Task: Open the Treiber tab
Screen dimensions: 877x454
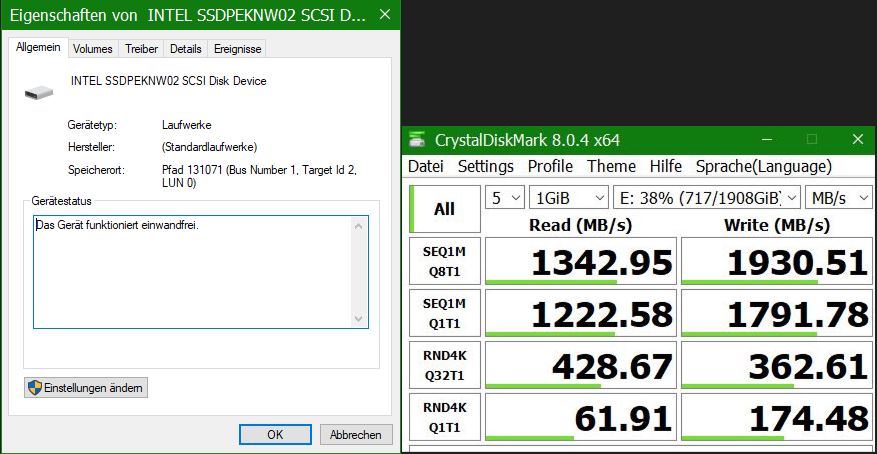Action: tap(142, 49)
